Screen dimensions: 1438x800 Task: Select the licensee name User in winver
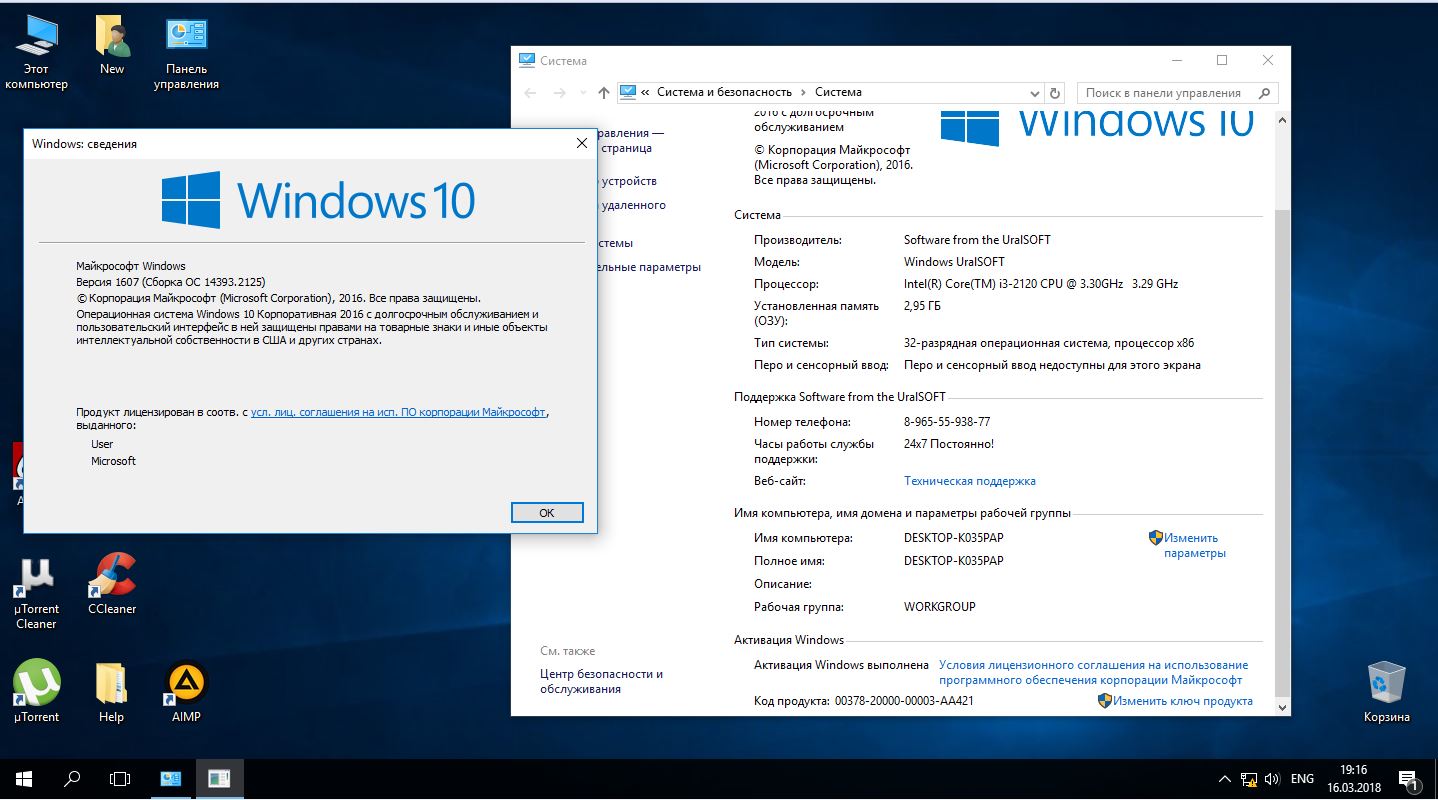tap(102, 444)
